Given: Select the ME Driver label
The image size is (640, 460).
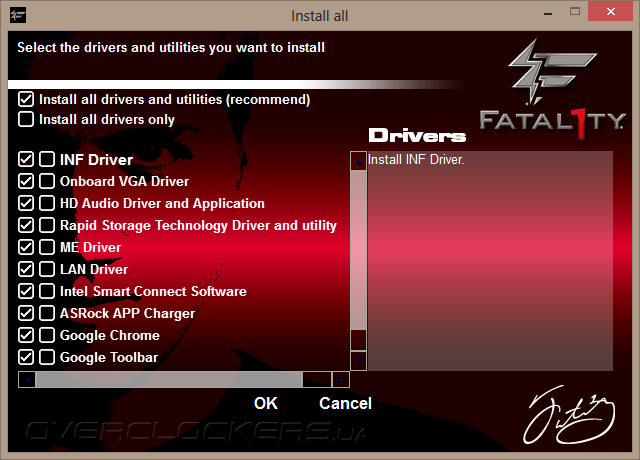Looking at the screenshot, I should click(x=90, y=247).
